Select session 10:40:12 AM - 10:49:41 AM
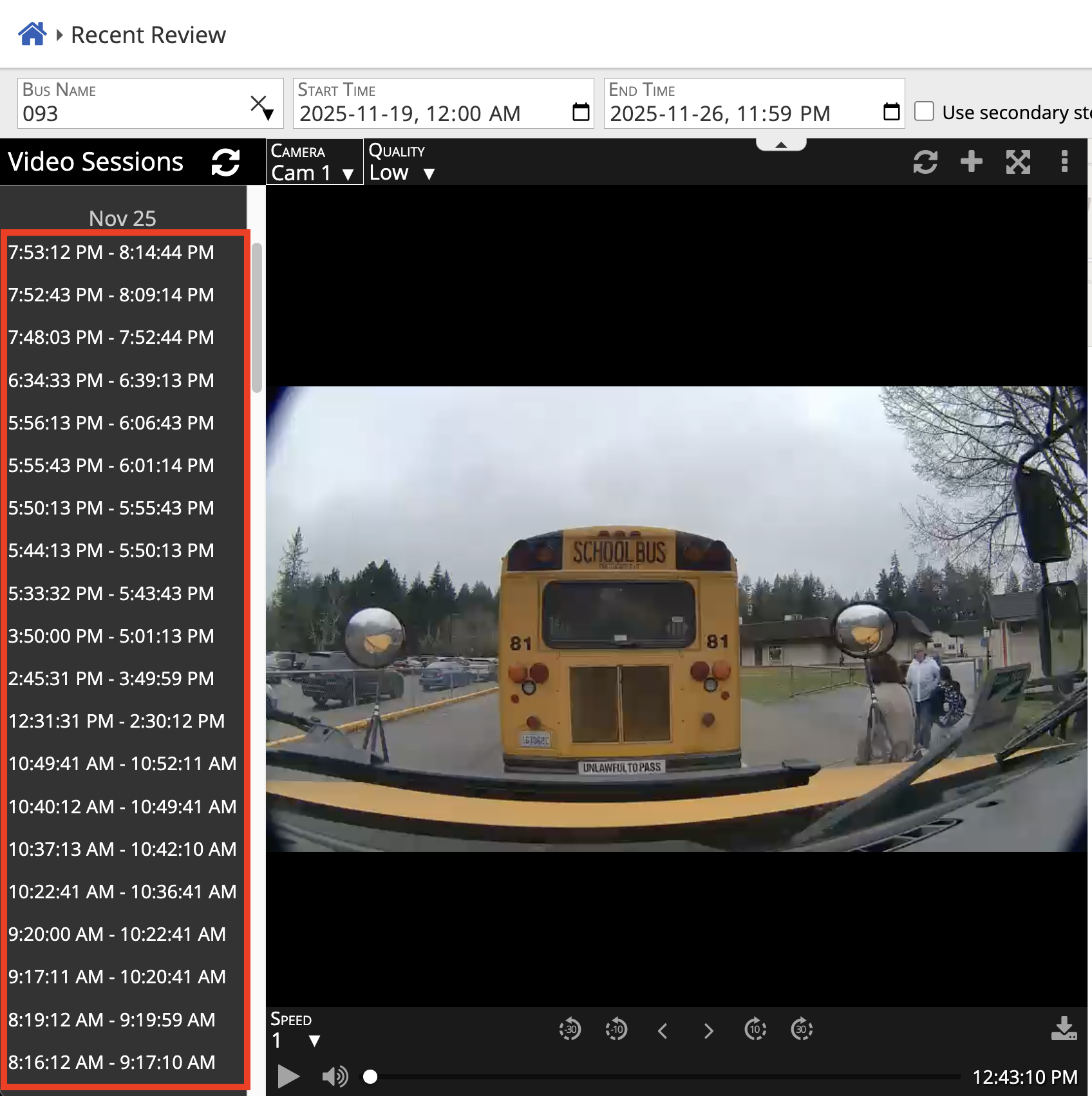 point(122,806)
